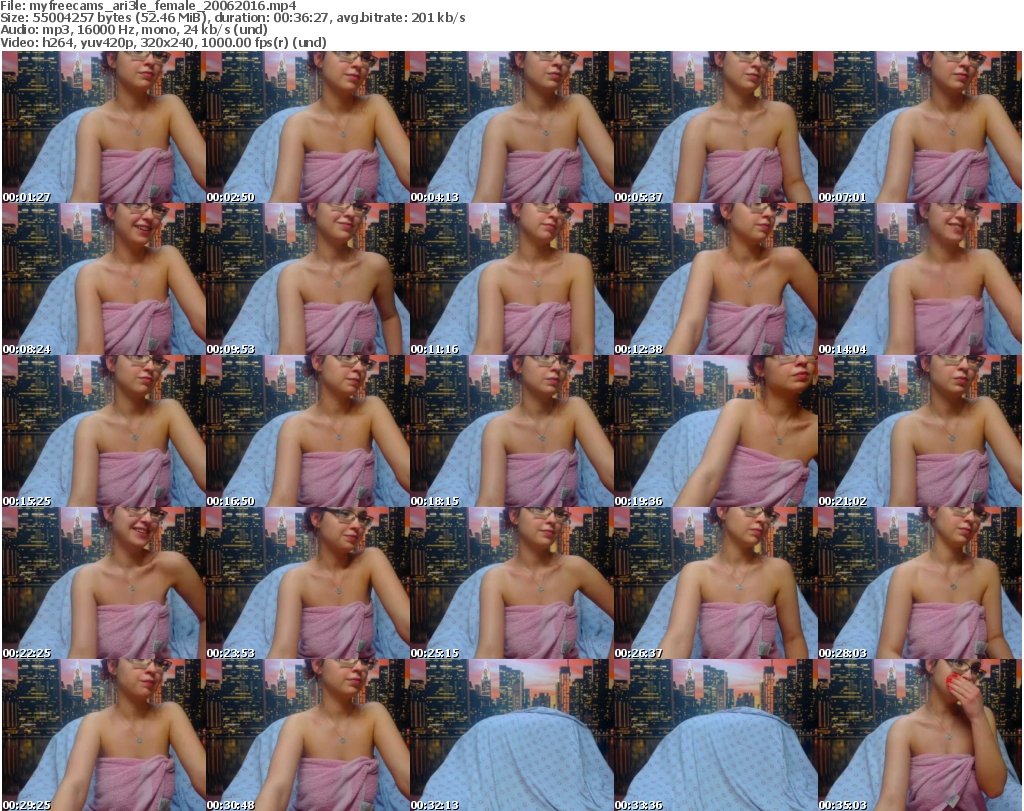Select the thumbnail timestamped 00:23:53

(x=308, y=583)
